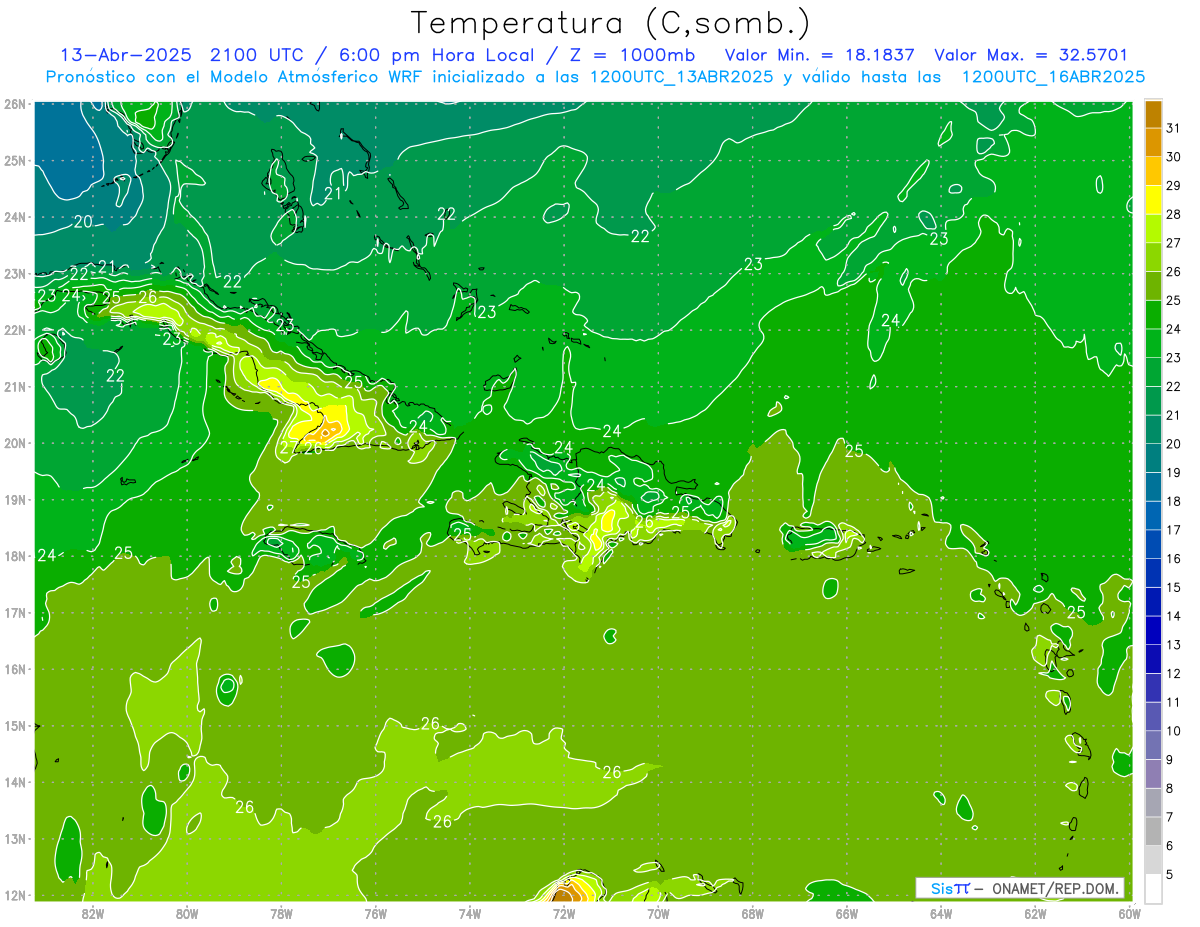
Task: Click the "26N" latitude axis label
Action: pos(14,104)
